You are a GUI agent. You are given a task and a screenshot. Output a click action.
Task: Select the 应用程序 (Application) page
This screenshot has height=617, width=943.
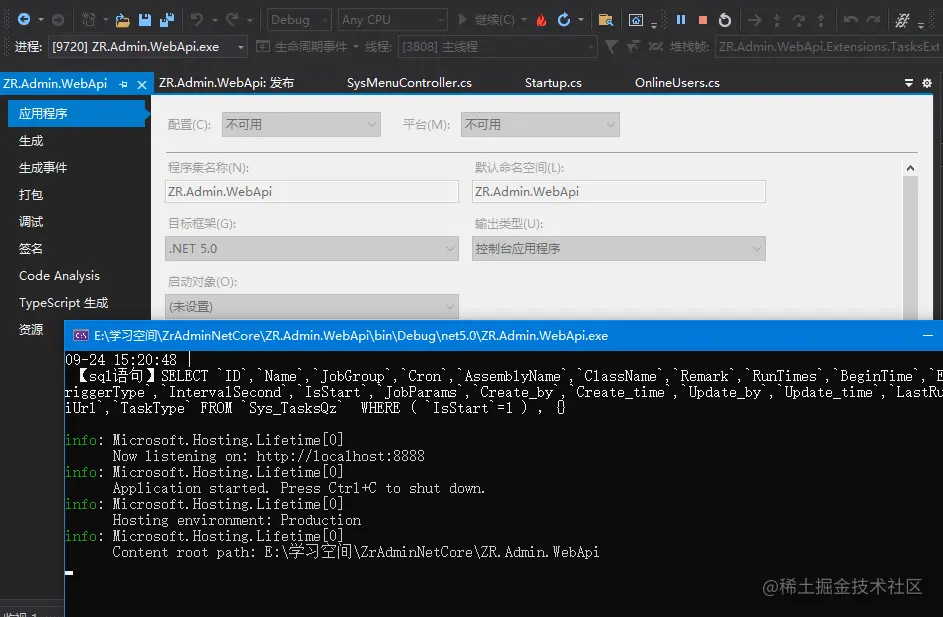pos(77,113)
